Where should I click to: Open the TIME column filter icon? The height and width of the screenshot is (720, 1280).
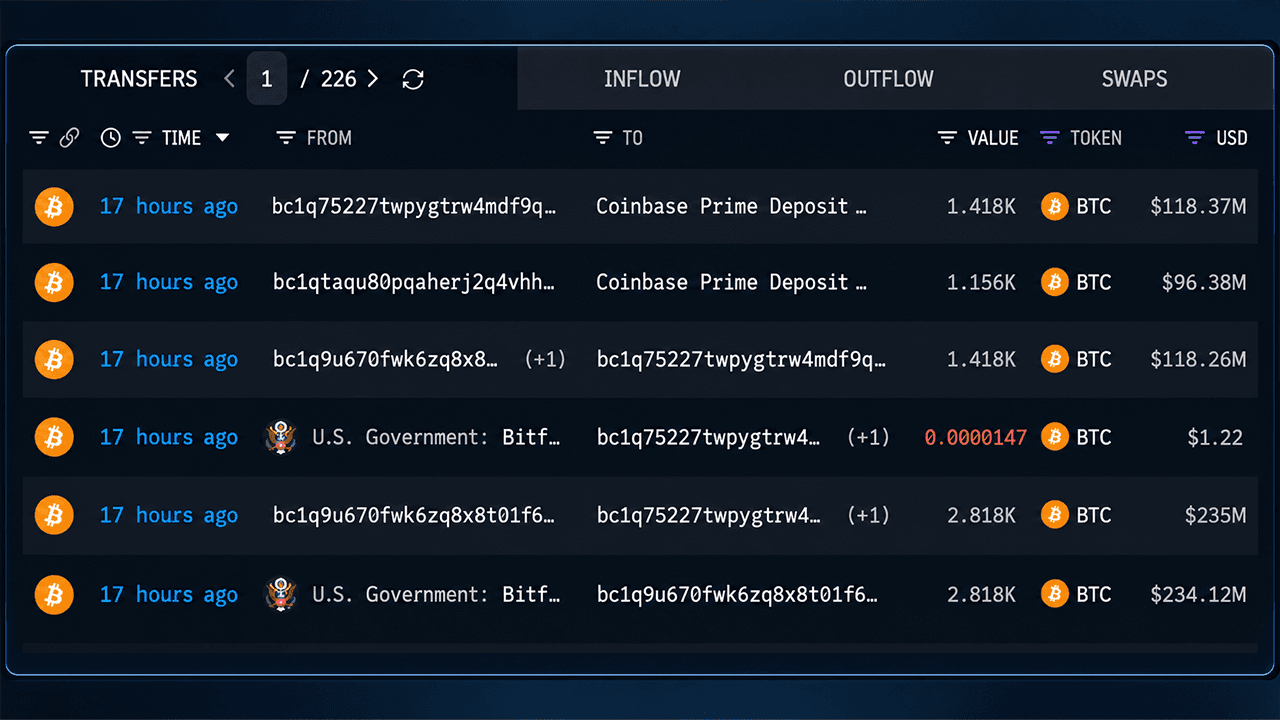pyautogui.click(x=142, y=138)
